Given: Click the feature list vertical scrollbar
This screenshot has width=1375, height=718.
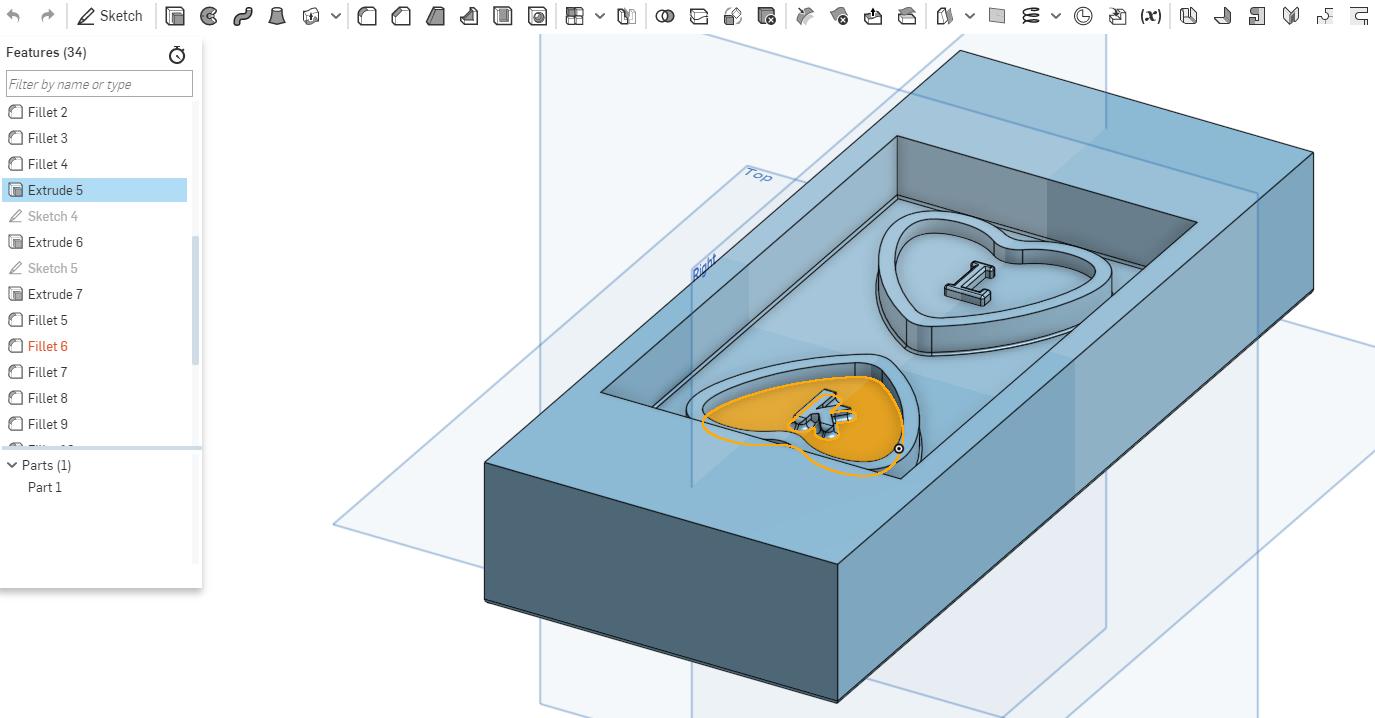Looking at the screenshot, I should (x=196, y=300).
